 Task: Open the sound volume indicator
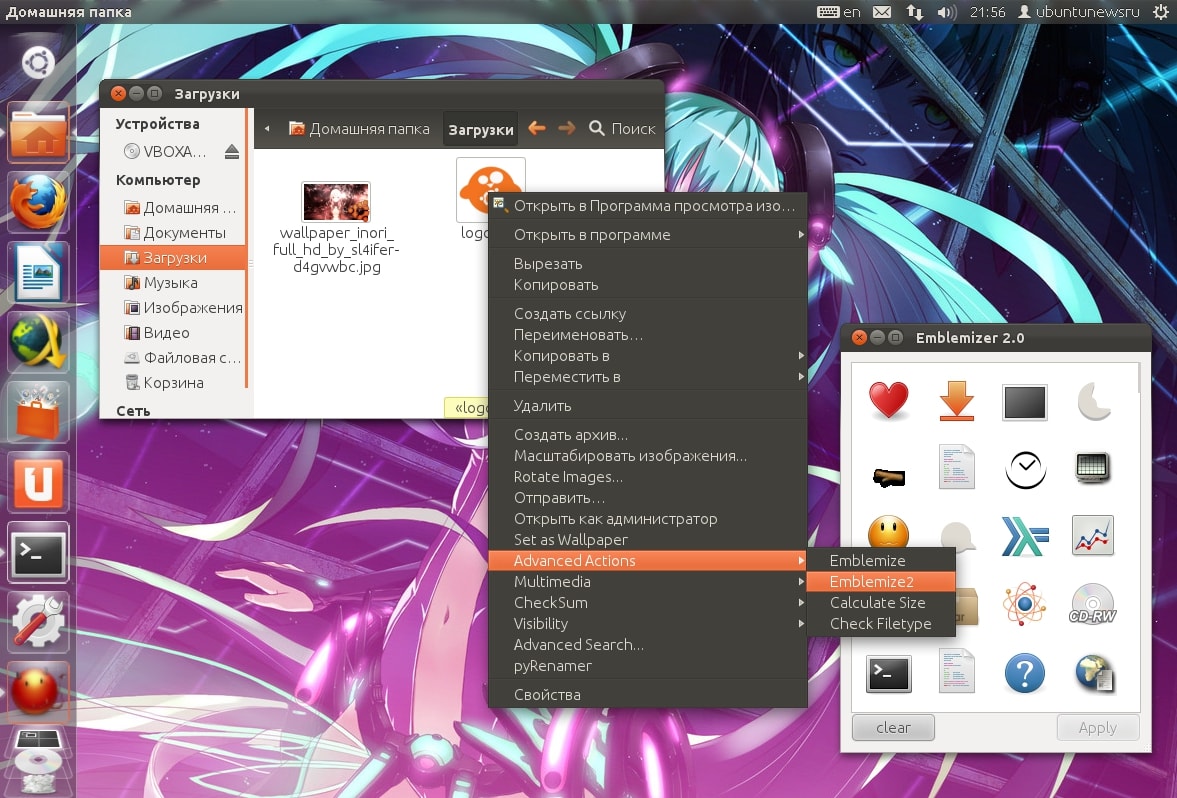click(x=947, y=12)
